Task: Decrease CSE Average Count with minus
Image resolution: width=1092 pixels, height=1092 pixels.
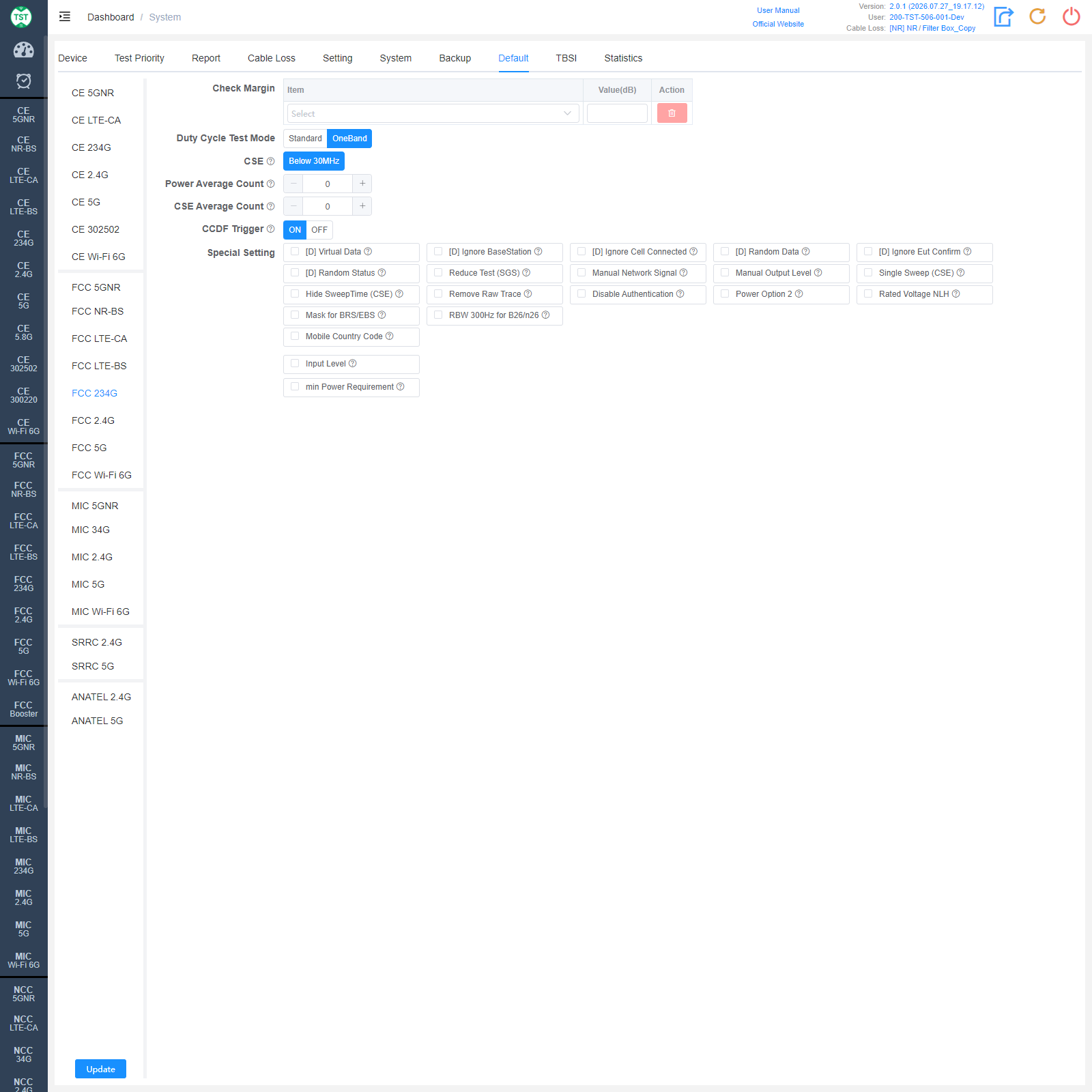Action: [x=293, y=206]
